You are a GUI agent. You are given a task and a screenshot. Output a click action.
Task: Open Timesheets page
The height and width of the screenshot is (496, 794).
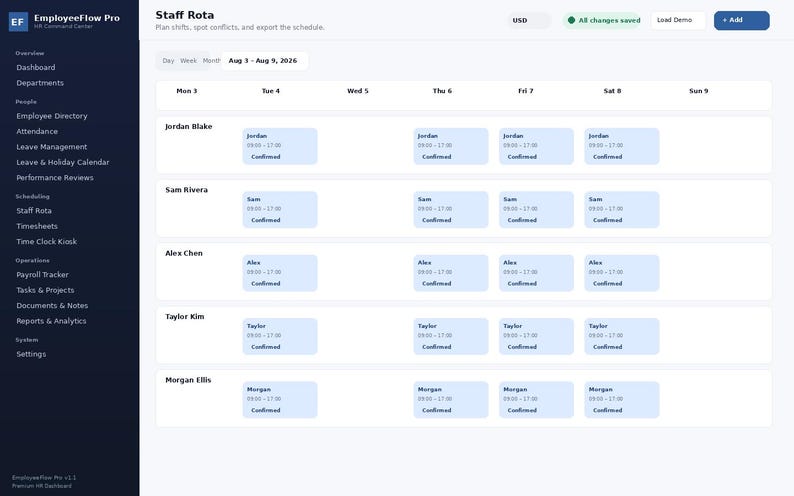(x=37, y=226)
